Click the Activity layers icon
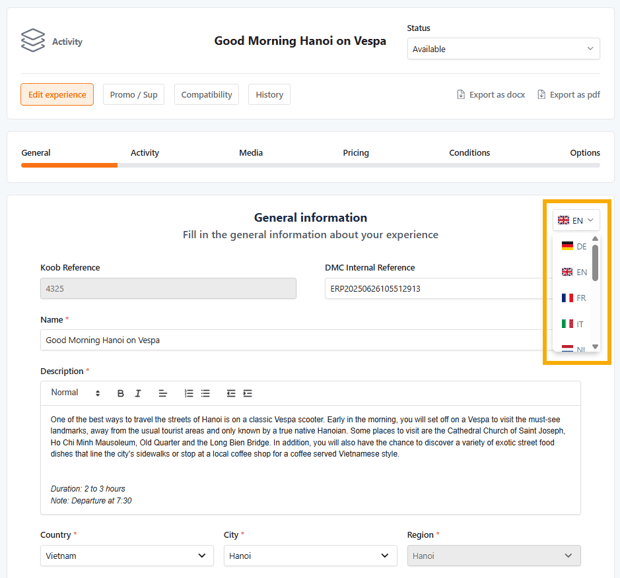Screen dimensions: 620x578 [33, 41]
